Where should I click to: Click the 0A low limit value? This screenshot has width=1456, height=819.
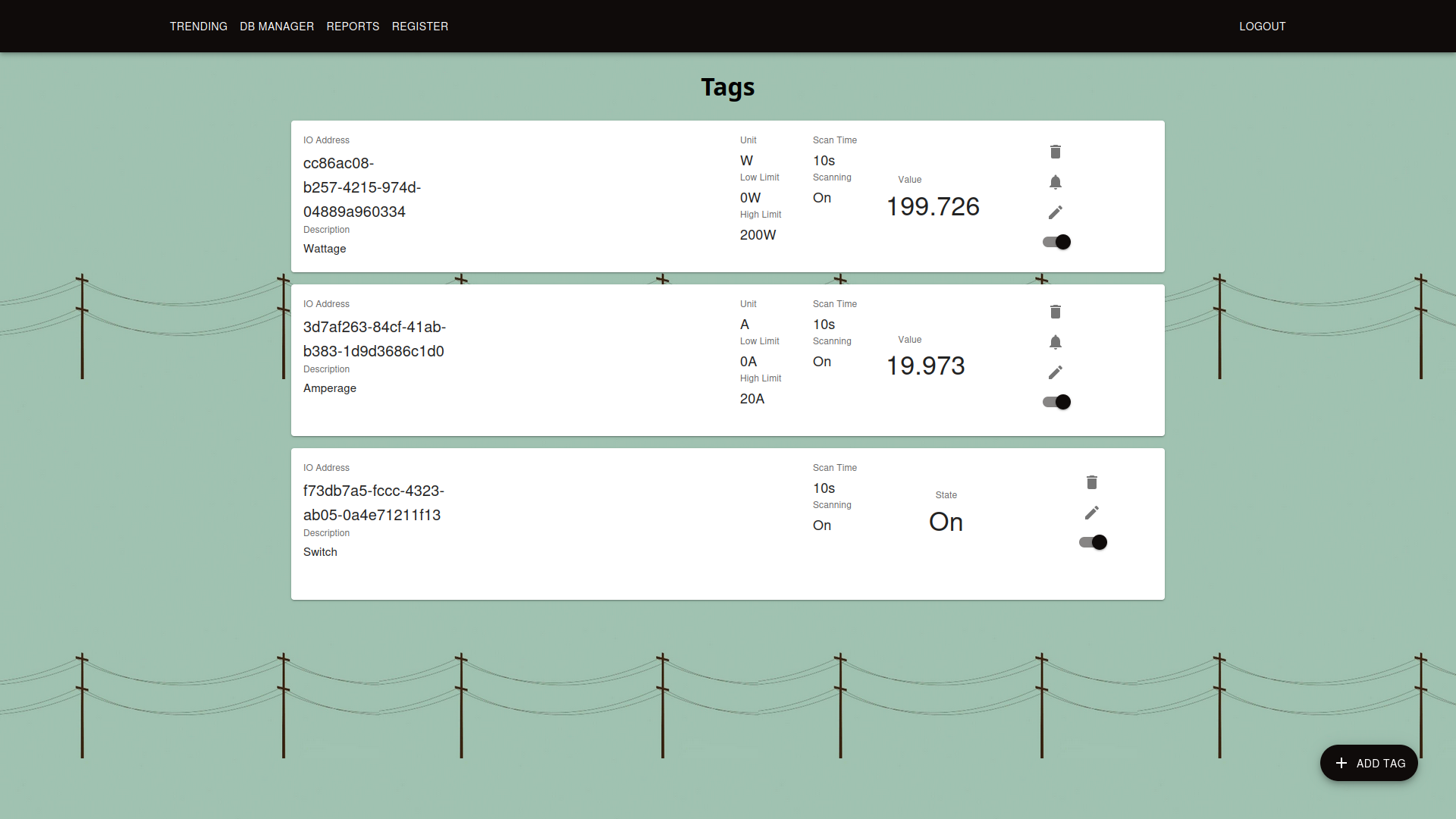(x=748, y=362)
